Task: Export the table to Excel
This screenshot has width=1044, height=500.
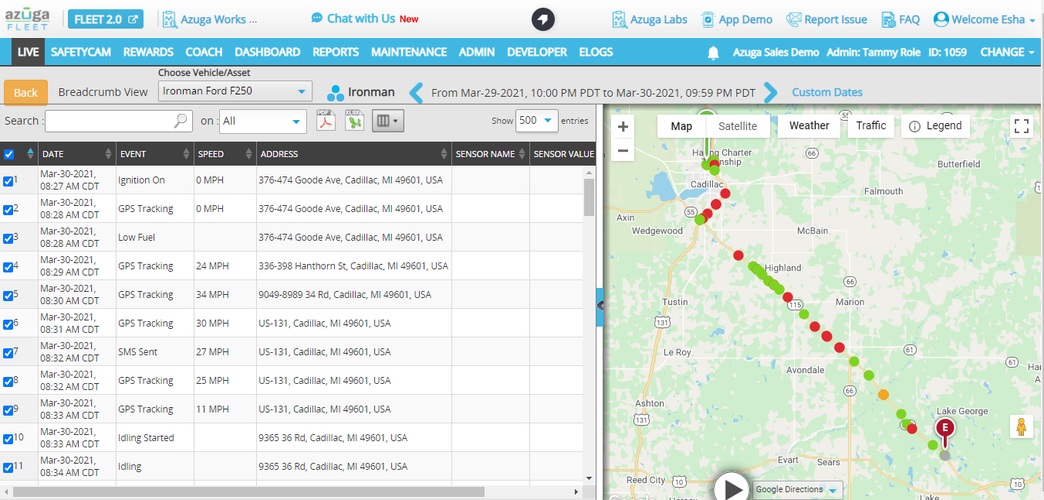Action: point(354,121)
